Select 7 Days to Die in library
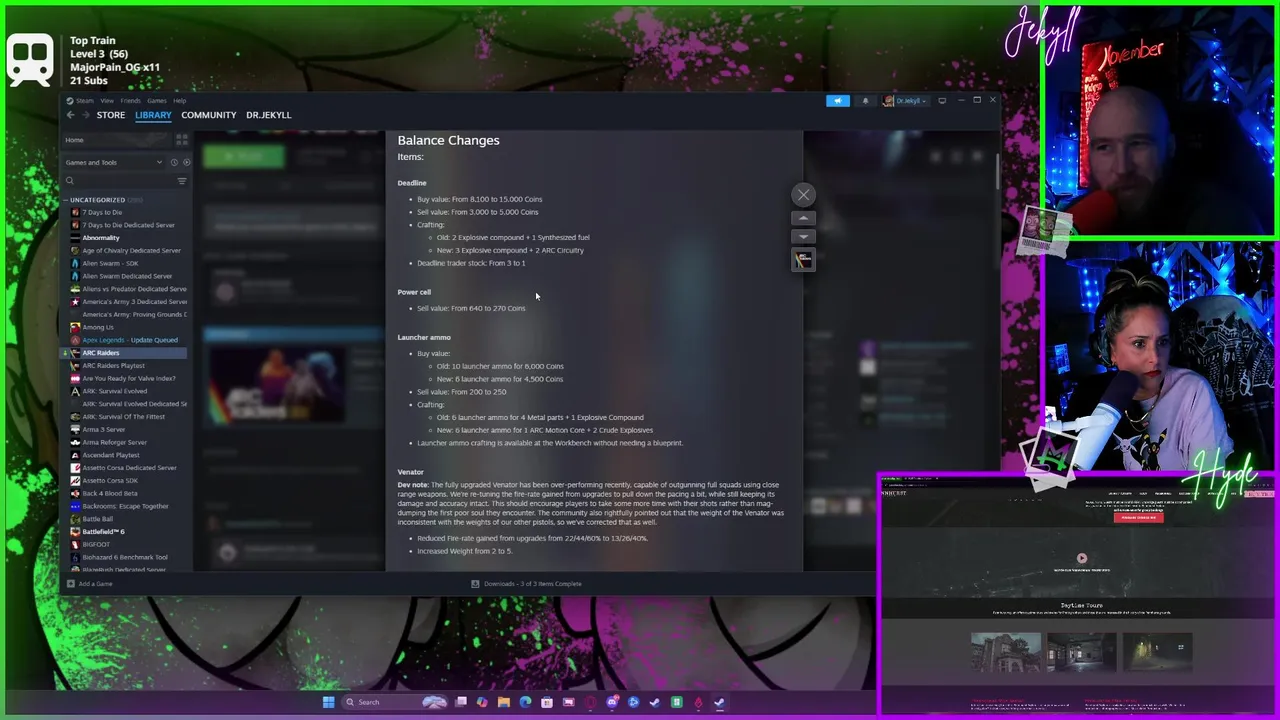1280x720 pixels. click(102, 212)
